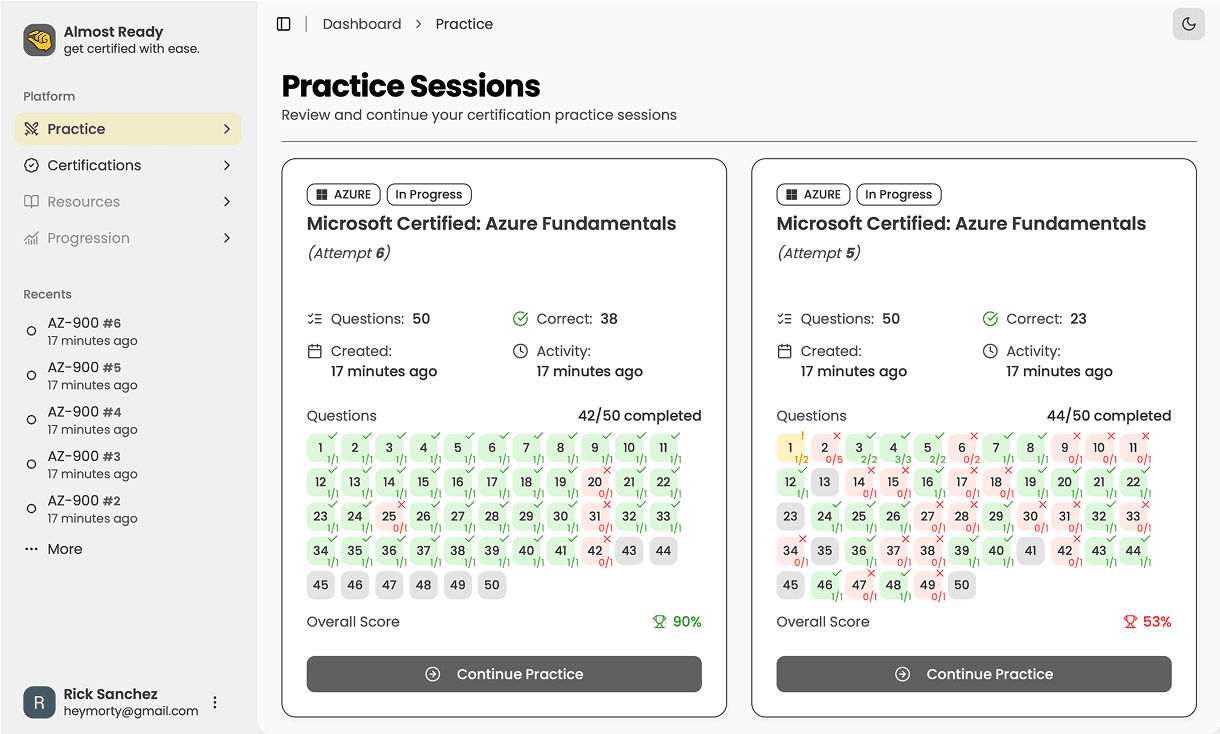
Task: Click the trophy icon next to 90% score
Action: (x=659, y=621)
